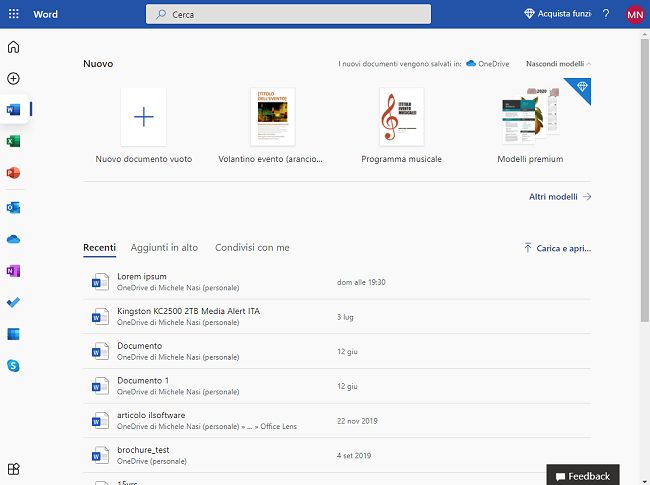Viewport: 650px width, 485px height.
Task: Open the app launcher grid icon
Action: tap(13, 14)
